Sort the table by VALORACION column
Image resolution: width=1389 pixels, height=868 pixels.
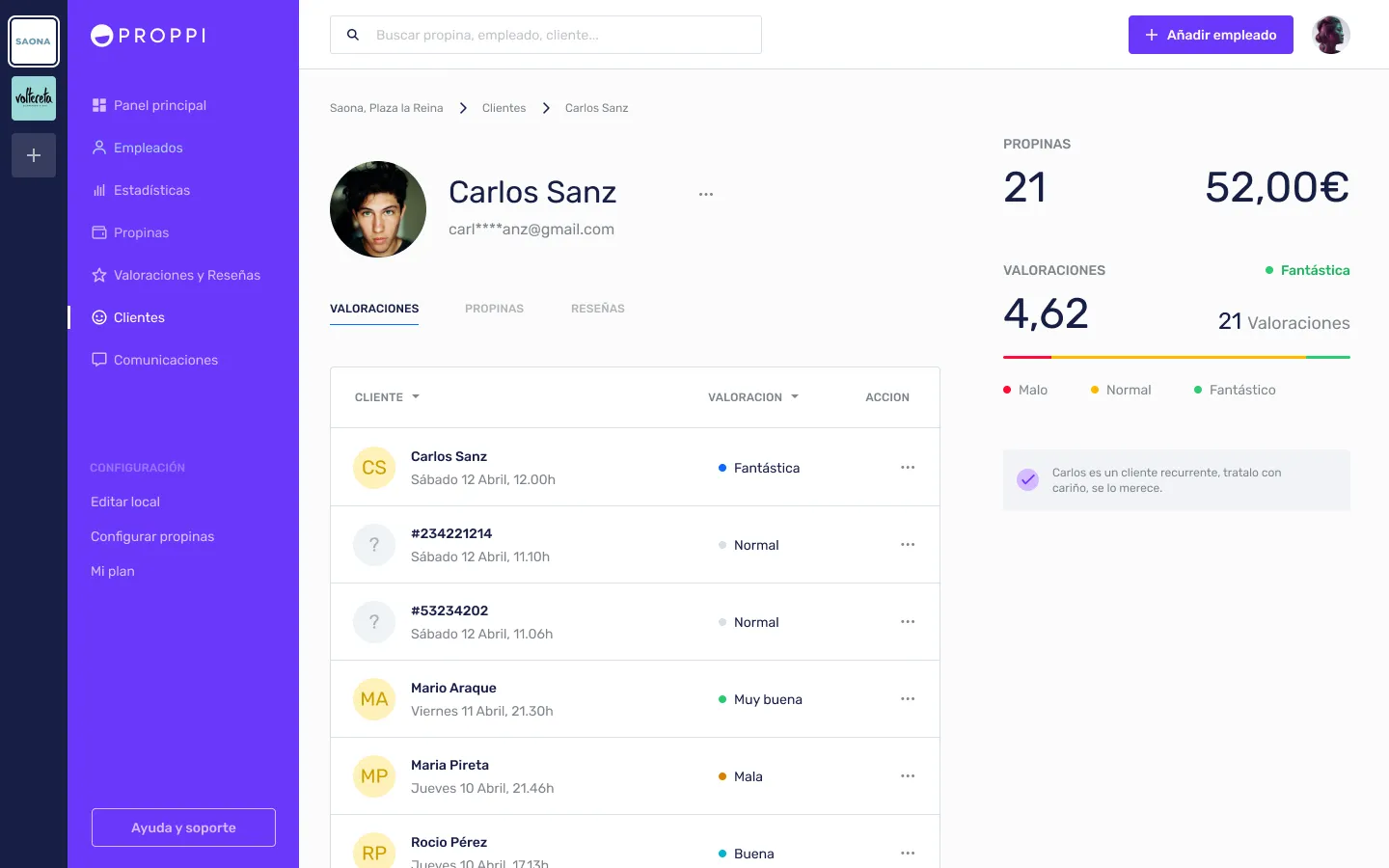coord(752,396)
